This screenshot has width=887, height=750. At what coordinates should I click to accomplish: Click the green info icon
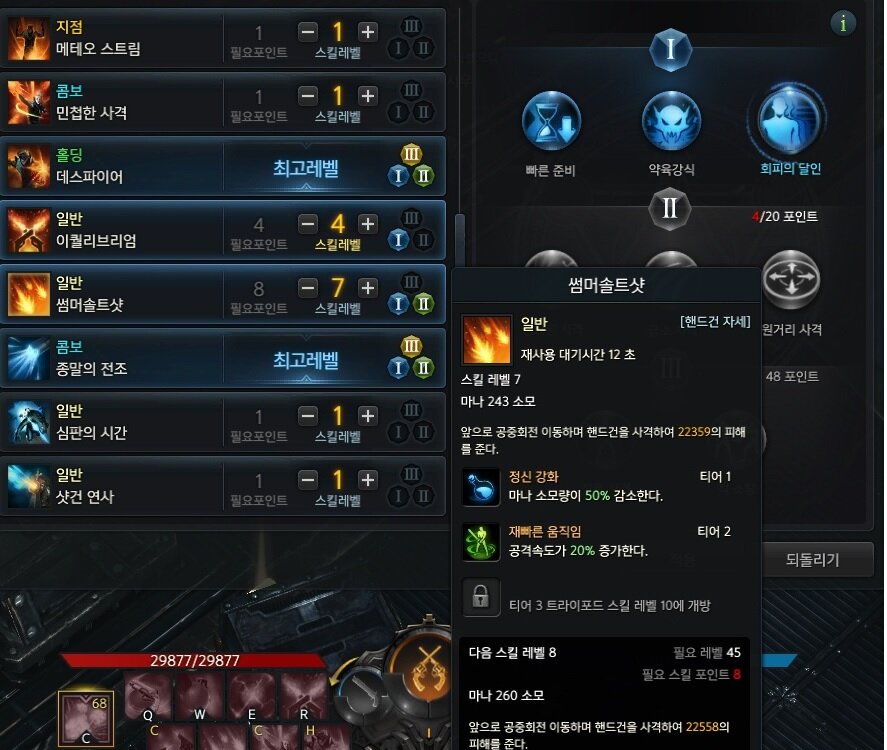click(x=843, y=24)
